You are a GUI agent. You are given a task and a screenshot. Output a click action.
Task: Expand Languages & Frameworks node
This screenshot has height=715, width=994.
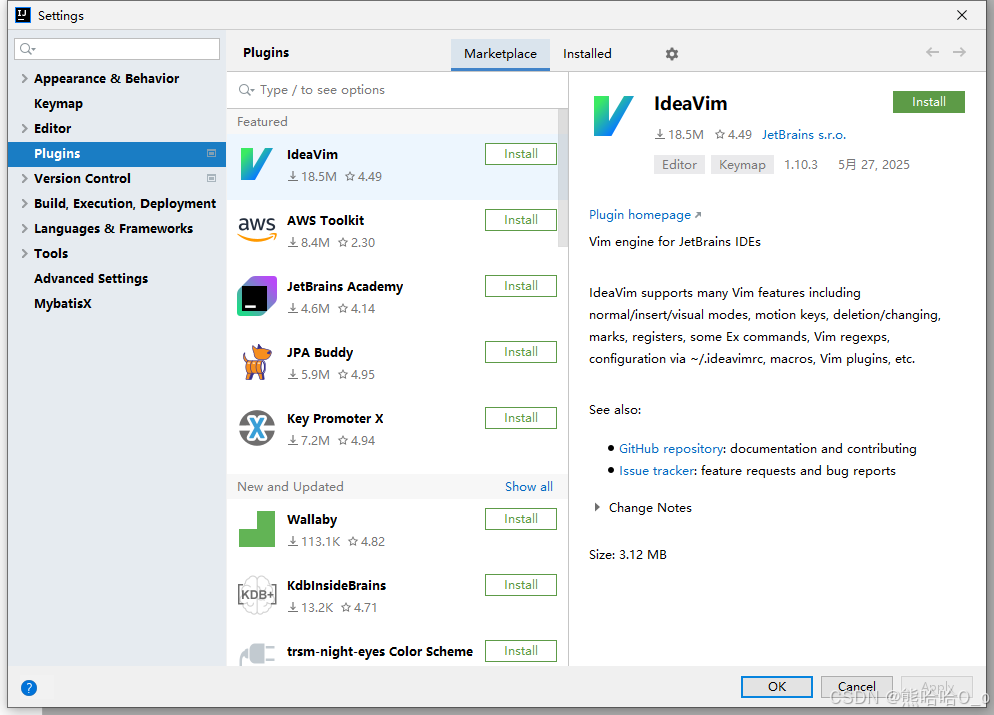[24, 229]
